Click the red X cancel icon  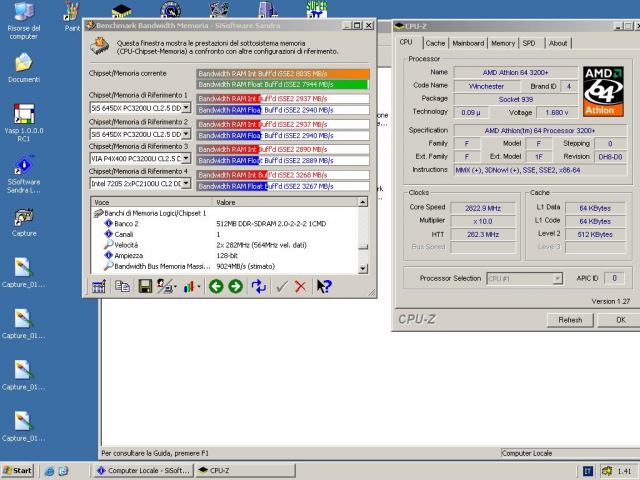point(300,287)
